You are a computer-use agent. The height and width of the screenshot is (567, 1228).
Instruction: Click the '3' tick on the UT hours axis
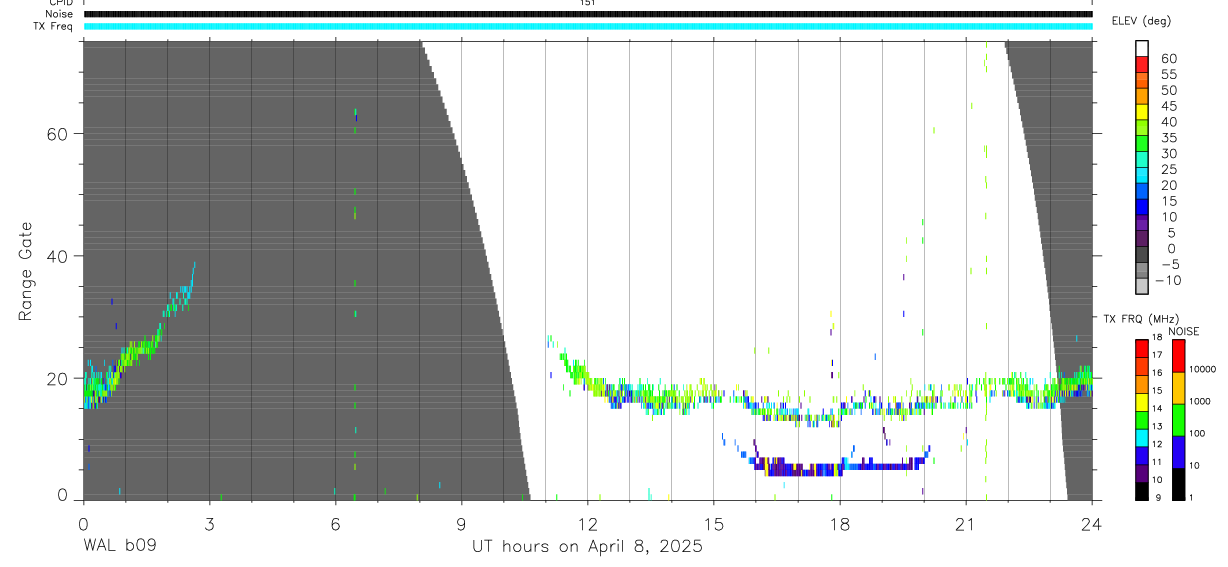point(209,522)
